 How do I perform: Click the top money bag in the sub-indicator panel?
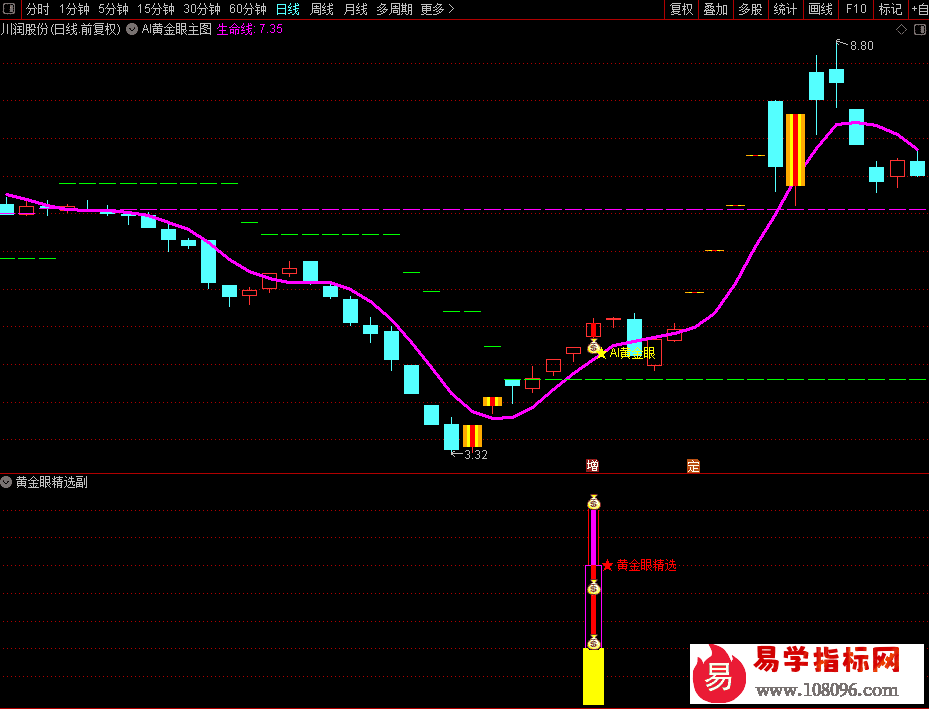(x=593, y=502)
